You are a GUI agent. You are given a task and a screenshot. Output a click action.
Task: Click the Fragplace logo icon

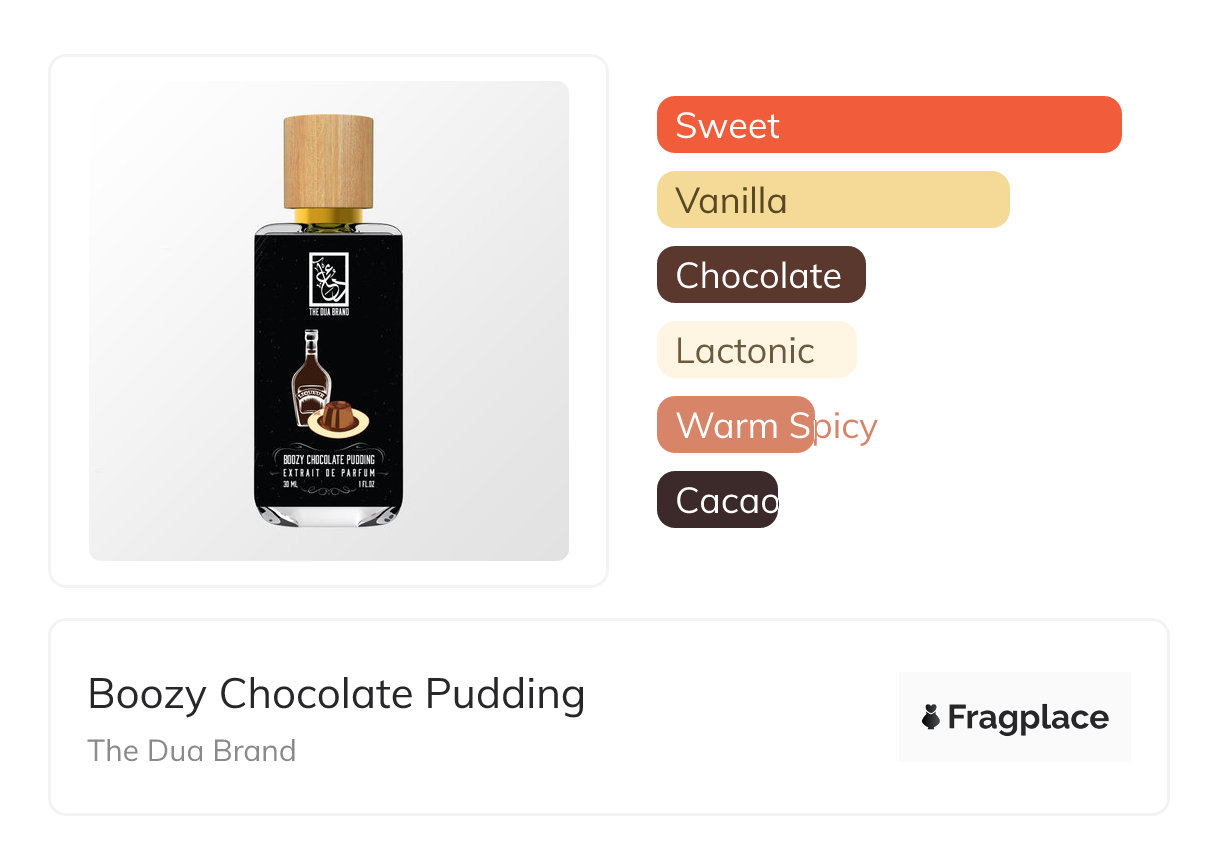tap(931, 717)
